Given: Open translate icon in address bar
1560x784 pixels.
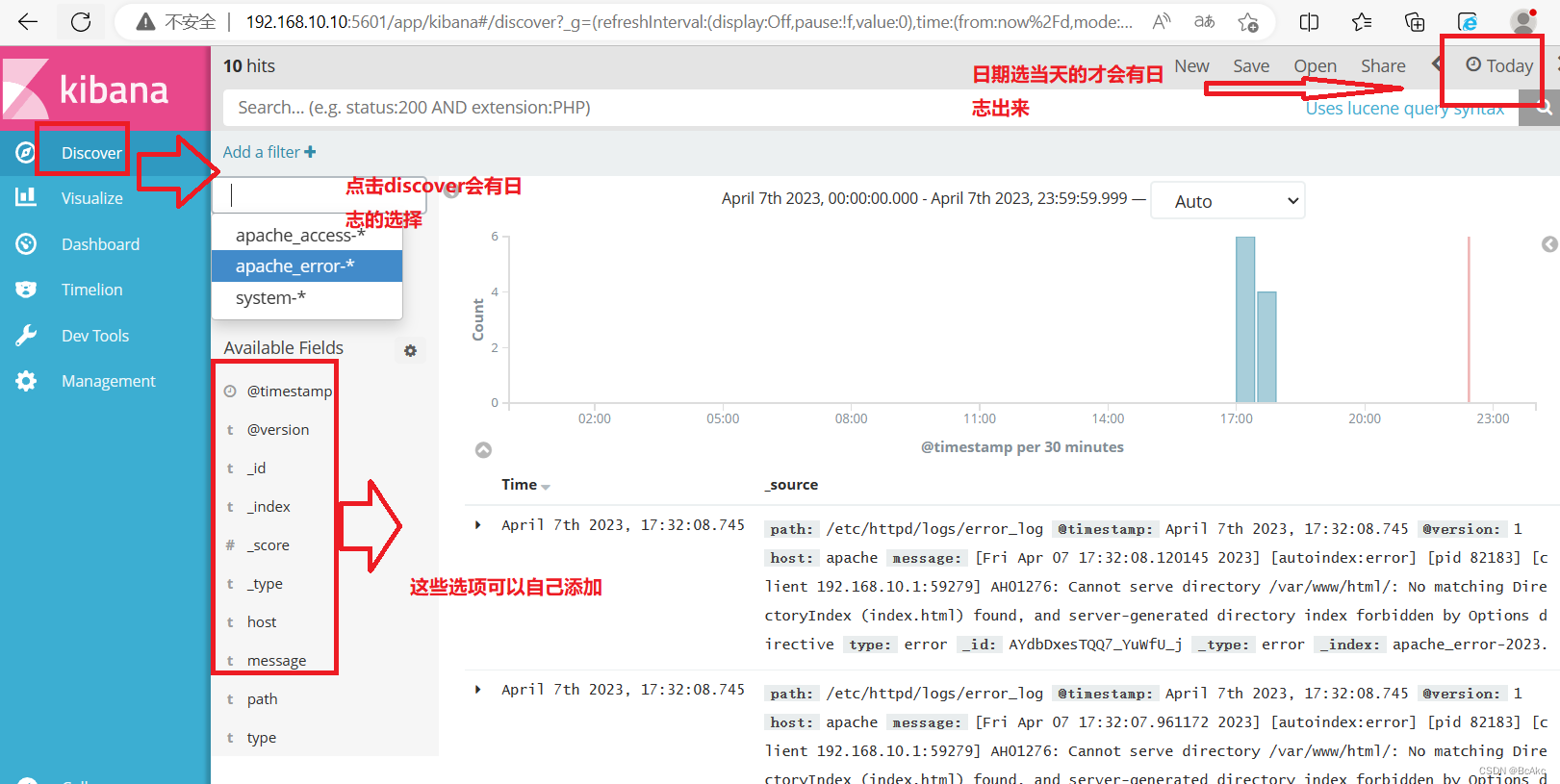Looking at the screenshot, I should [1204, 21].
